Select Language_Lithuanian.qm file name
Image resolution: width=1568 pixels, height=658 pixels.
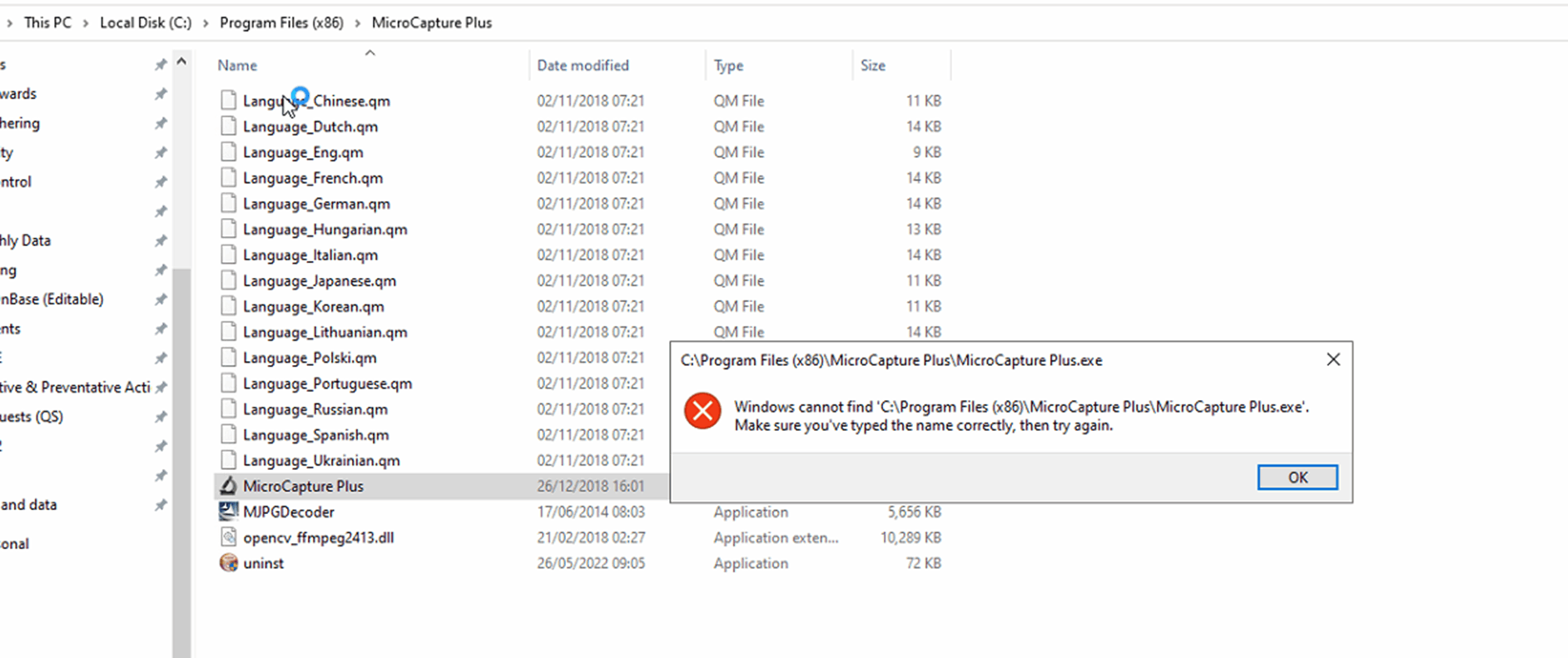pyautogui.click(x=325, y=332)
